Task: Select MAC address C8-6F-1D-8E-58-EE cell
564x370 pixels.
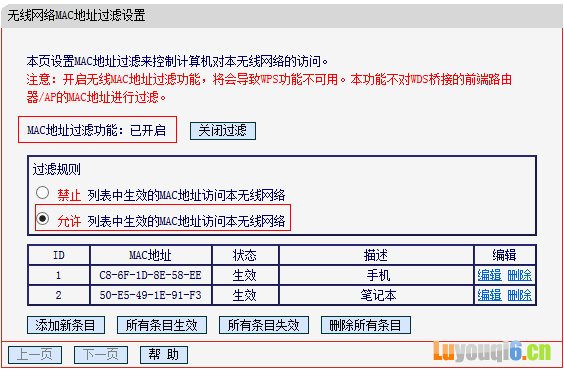Action: click(x=151, y=275)
